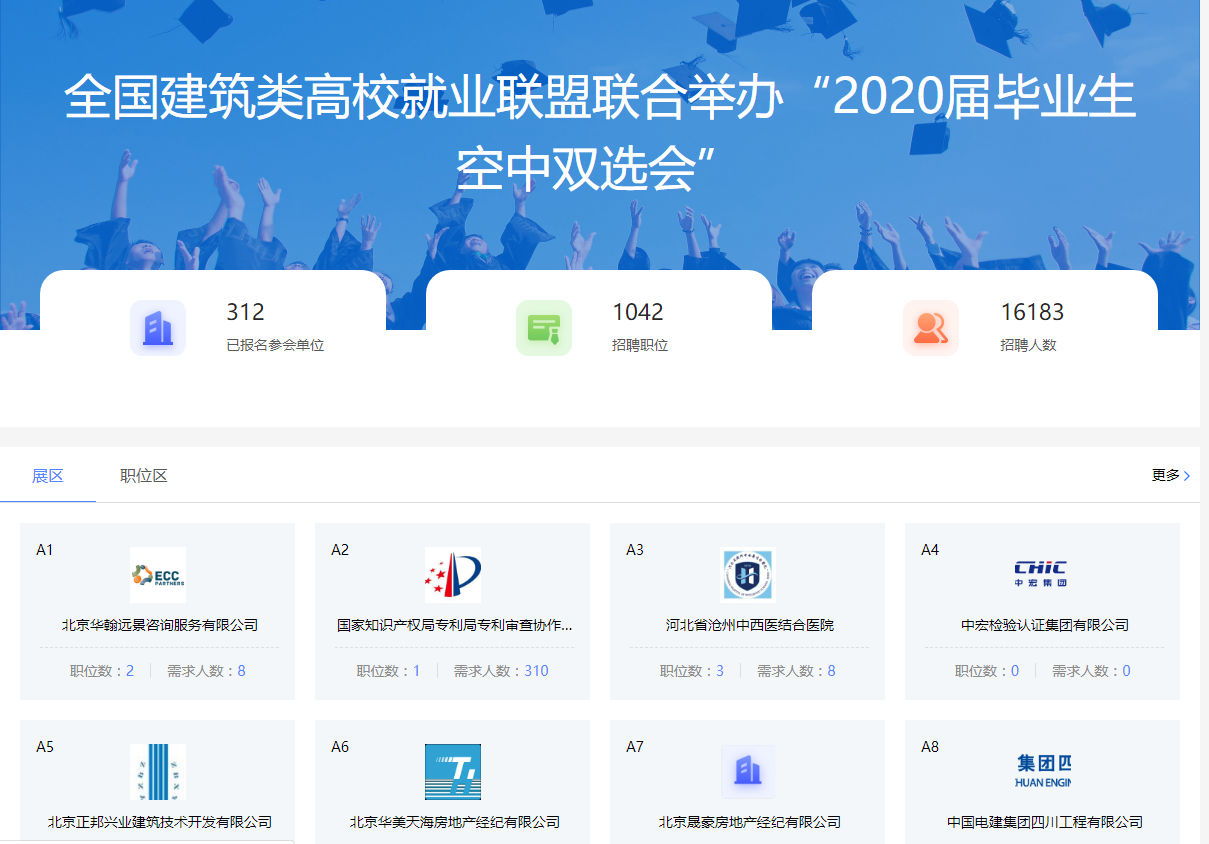
Task: Click the A8 集团四 Sichuan Engineering logo
Action: (1042, 772)
